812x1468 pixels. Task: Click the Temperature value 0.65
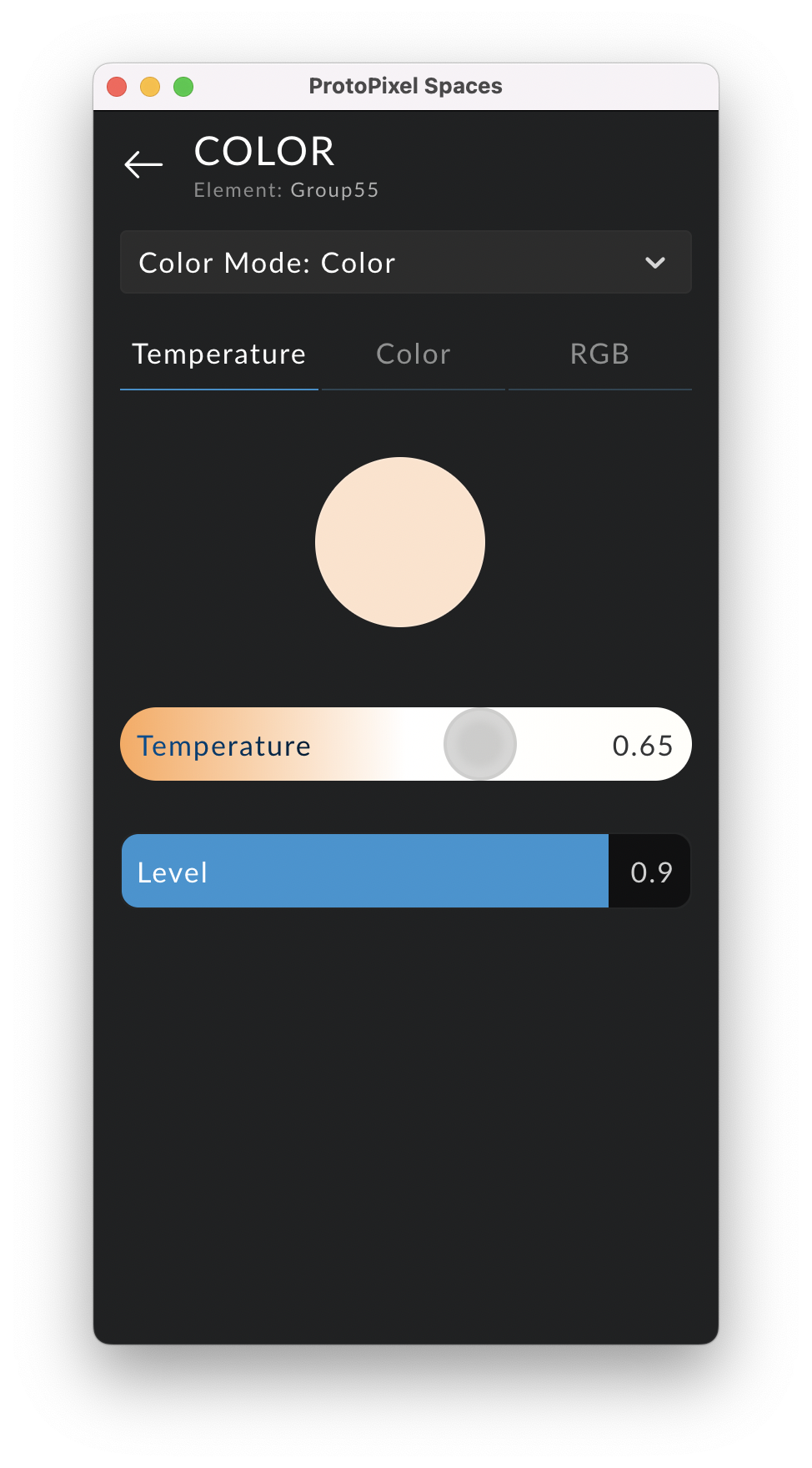pos(644,744)
